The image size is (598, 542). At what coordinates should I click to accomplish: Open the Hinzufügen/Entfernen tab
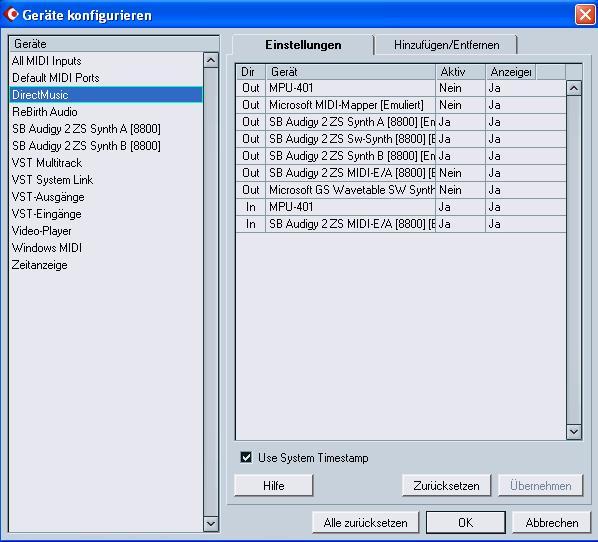click(x=446, y=45)
